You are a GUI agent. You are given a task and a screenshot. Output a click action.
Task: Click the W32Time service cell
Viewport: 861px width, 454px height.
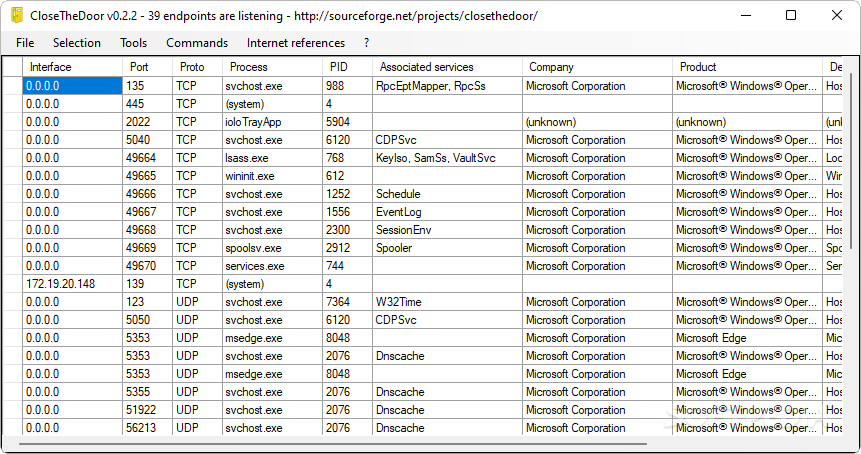pos(447,302)
